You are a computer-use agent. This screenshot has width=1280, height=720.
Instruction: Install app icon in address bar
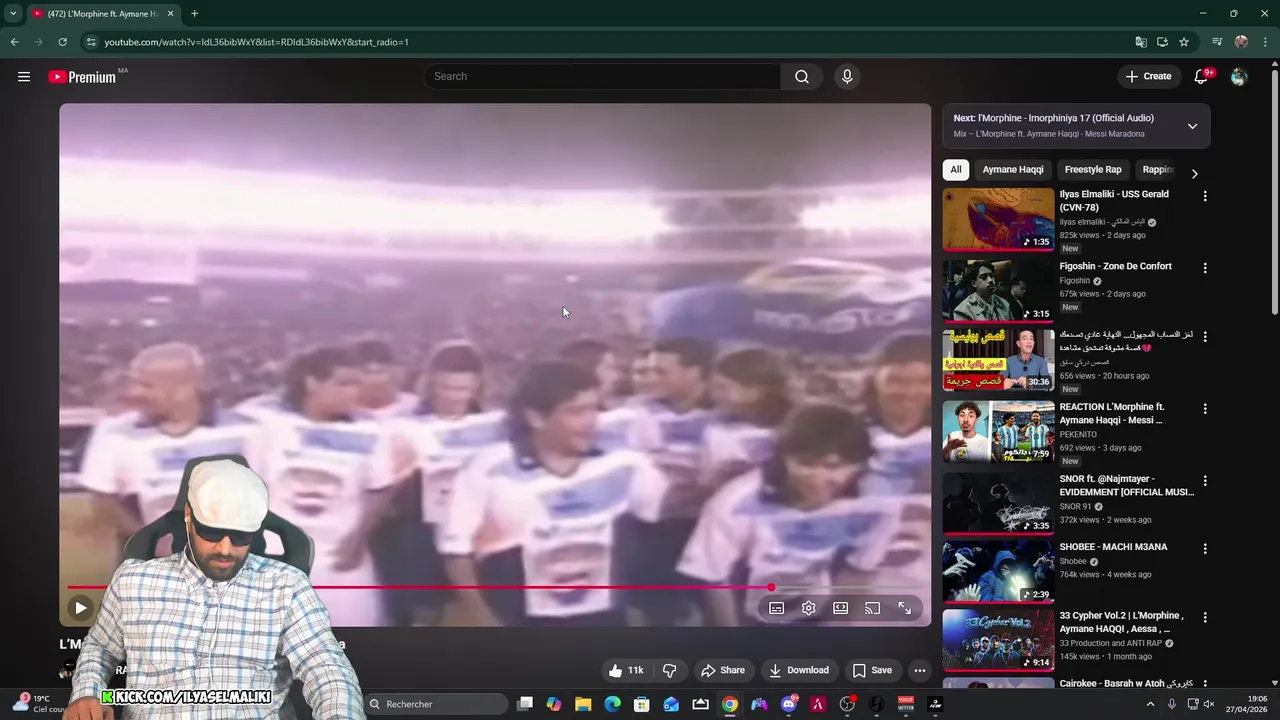(1163, 42)
